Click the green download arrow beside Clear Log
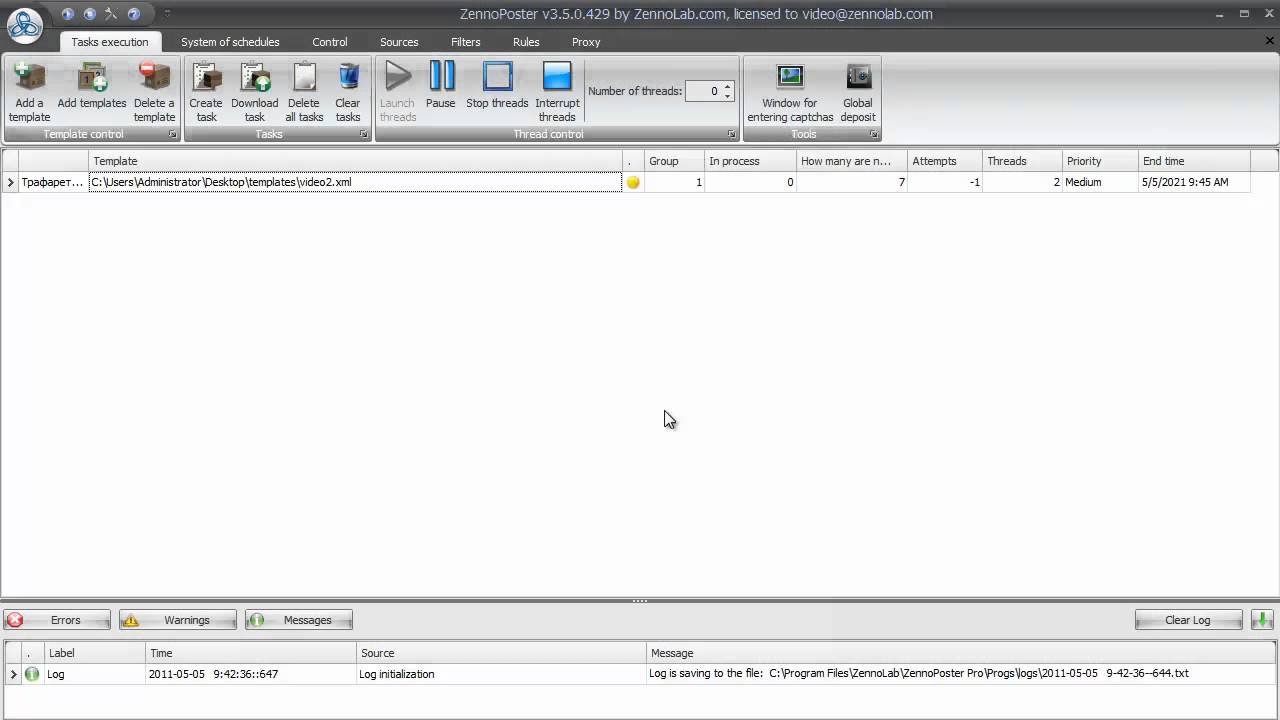 point(1262,620)
